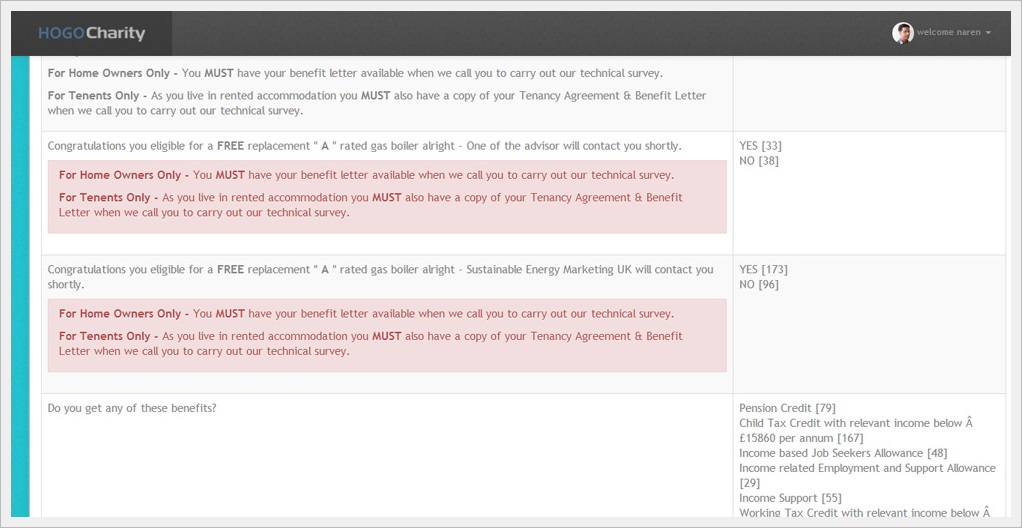Select Income based Job Seekers Allowance [48]
Screen dimensions: 1022x528
click(842, 453)
